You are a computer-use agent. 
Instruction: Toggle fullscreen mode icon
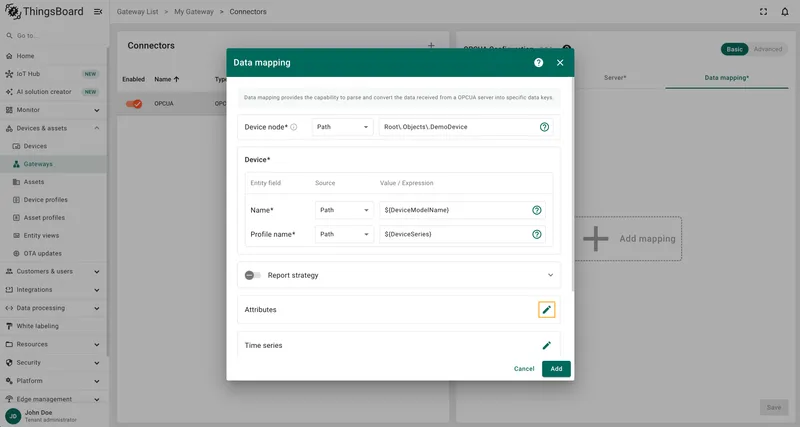point(763,12)
